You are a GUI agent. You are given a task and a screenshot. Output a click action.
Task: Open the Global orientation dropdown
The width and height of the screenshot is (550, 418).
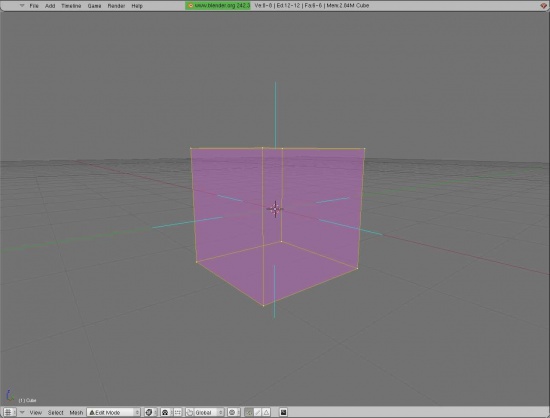pyautogui.click(x=209, y=412)
